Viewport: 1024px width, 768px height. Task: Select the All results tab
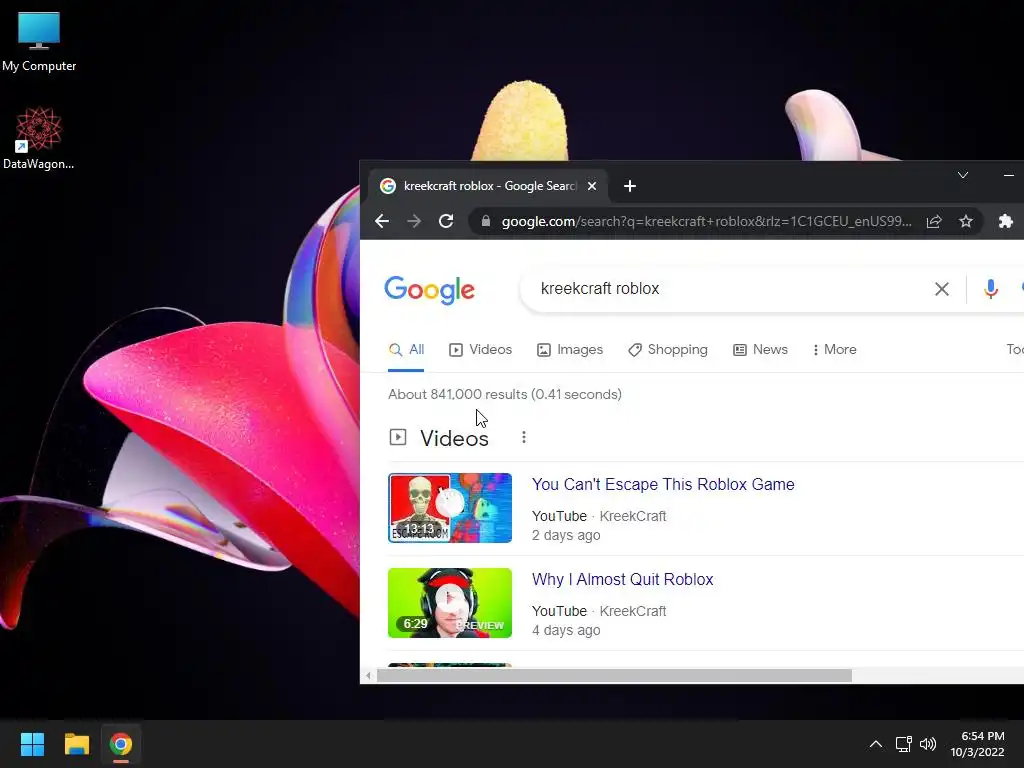click(406, 349)
